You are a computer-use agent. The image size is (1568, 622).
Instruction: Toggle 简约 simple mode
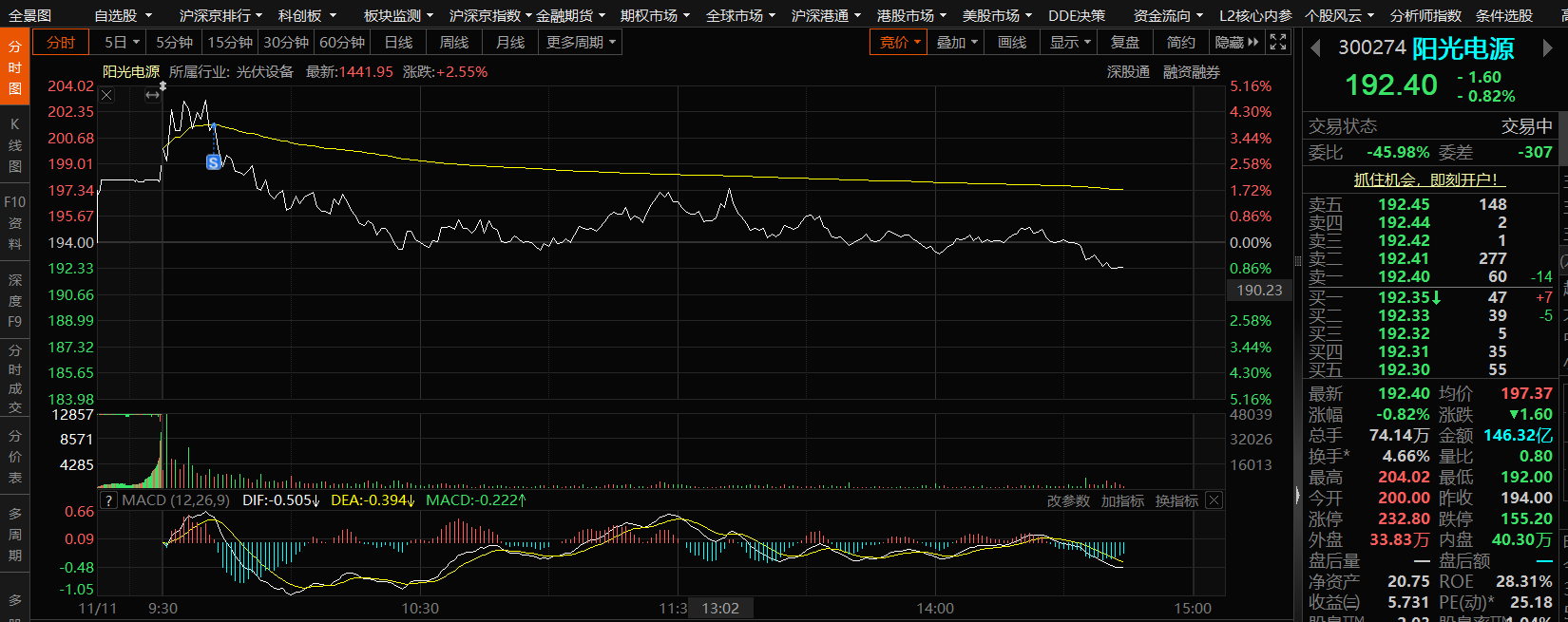click(x=1181, y=43)
